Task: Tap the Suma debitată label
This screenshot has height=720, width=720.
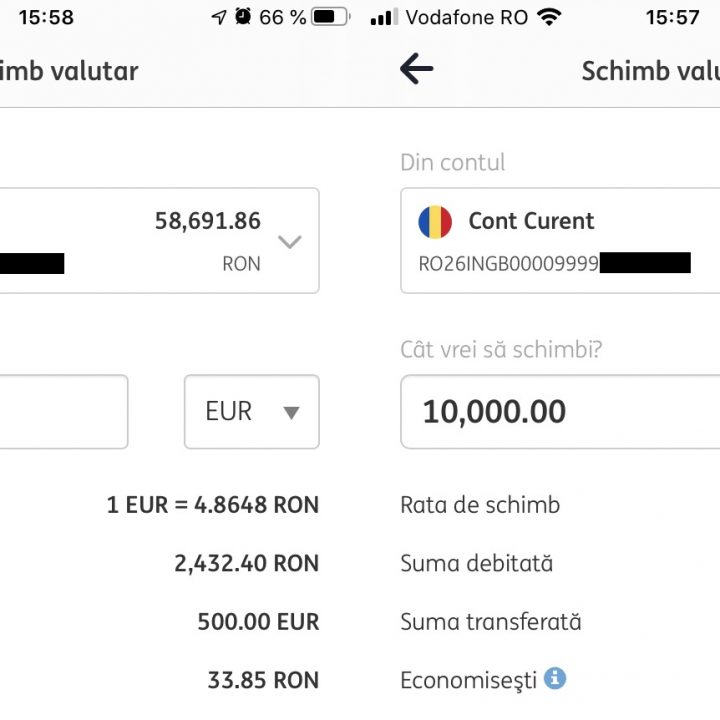Action: (476, 563)
